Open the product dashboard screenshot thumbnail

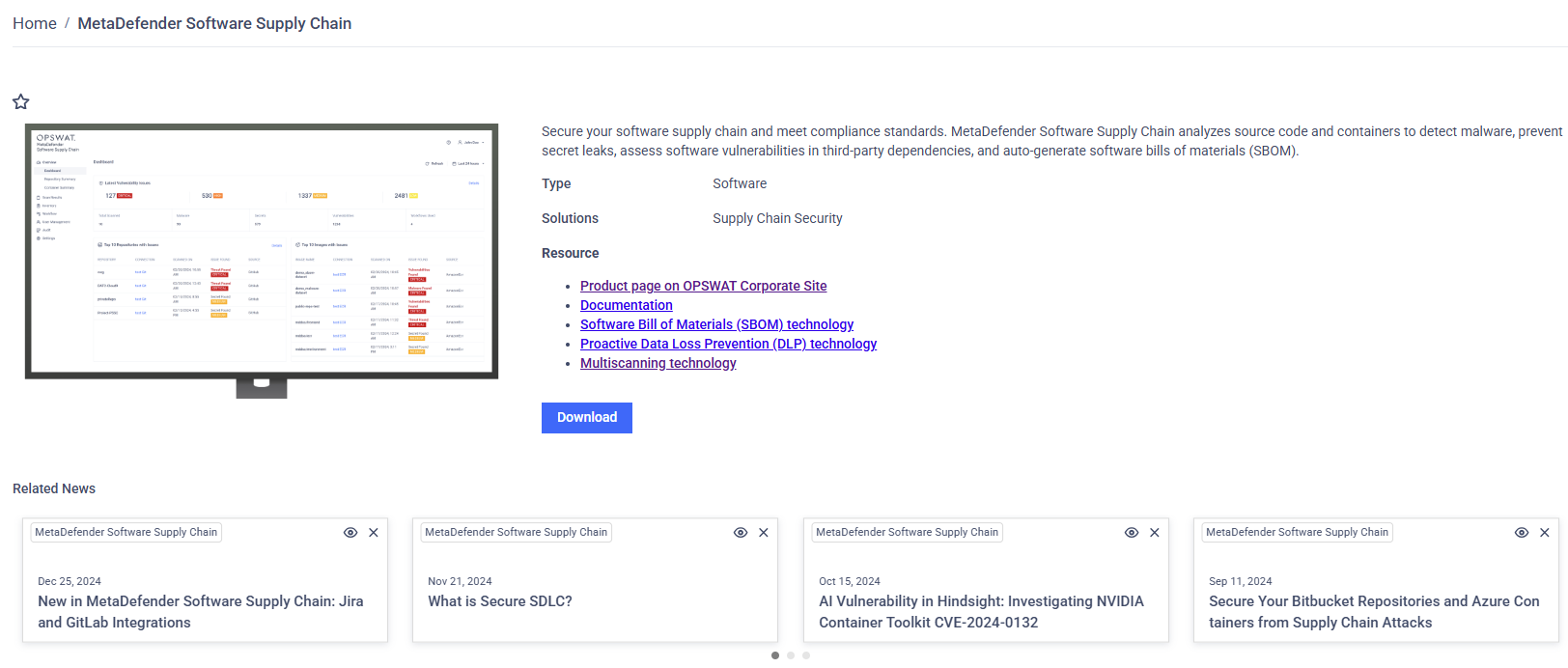(x=262, y=261)
